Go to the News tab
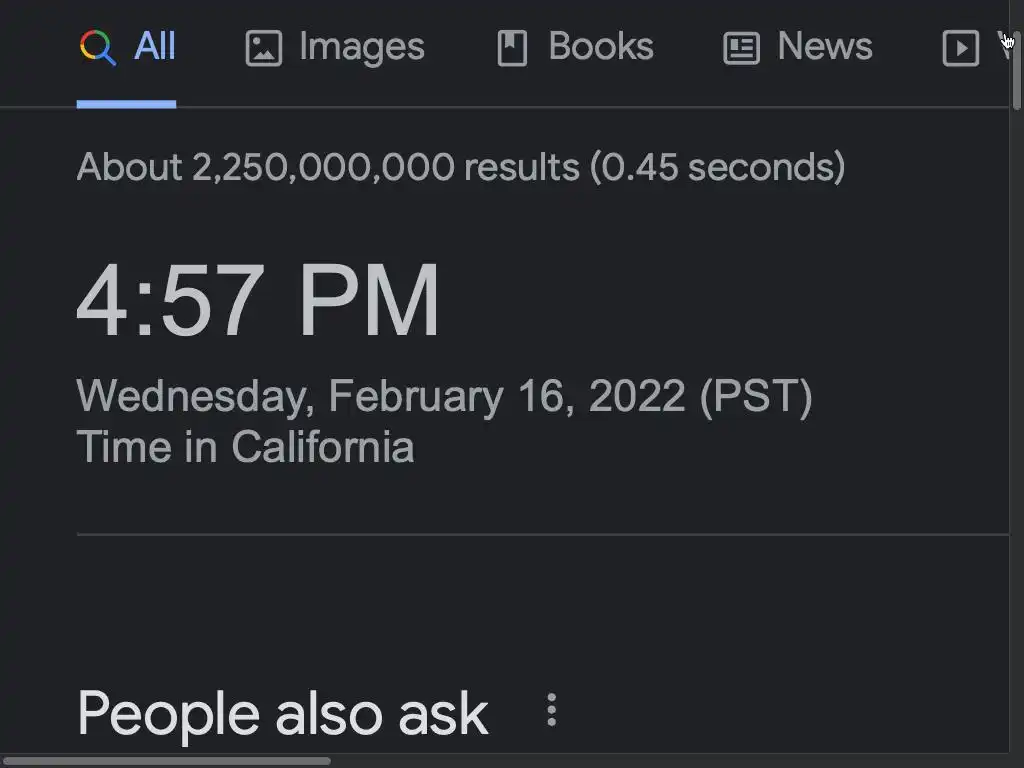The width and height of the screenshot is (1024, 768). click(824, 47)
